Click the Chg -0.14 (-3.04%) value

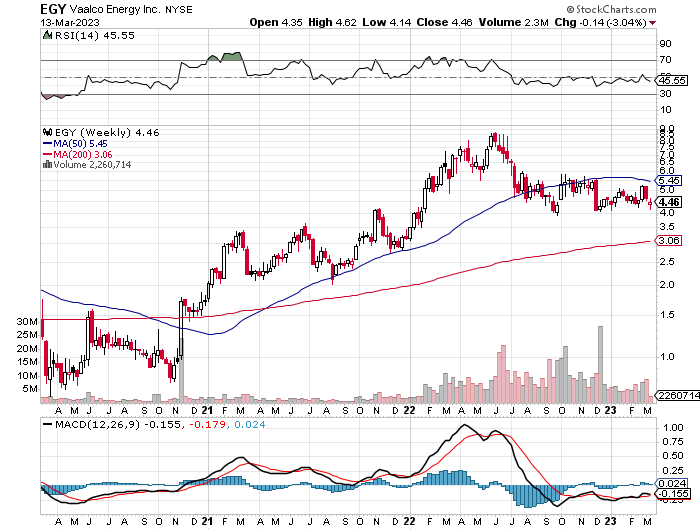(x=600, y=22)
